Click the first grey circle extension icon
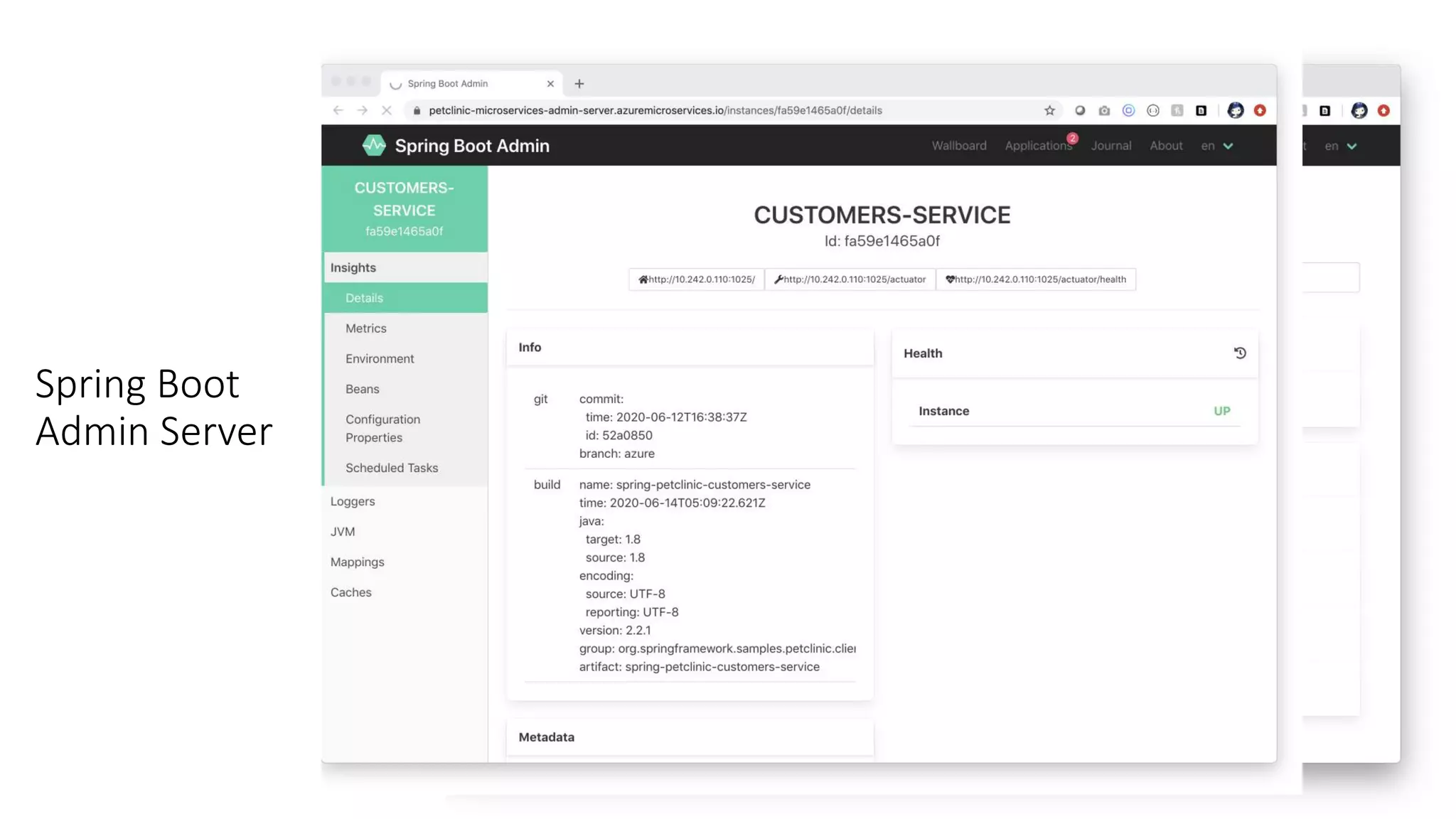 pos(1080,110)
